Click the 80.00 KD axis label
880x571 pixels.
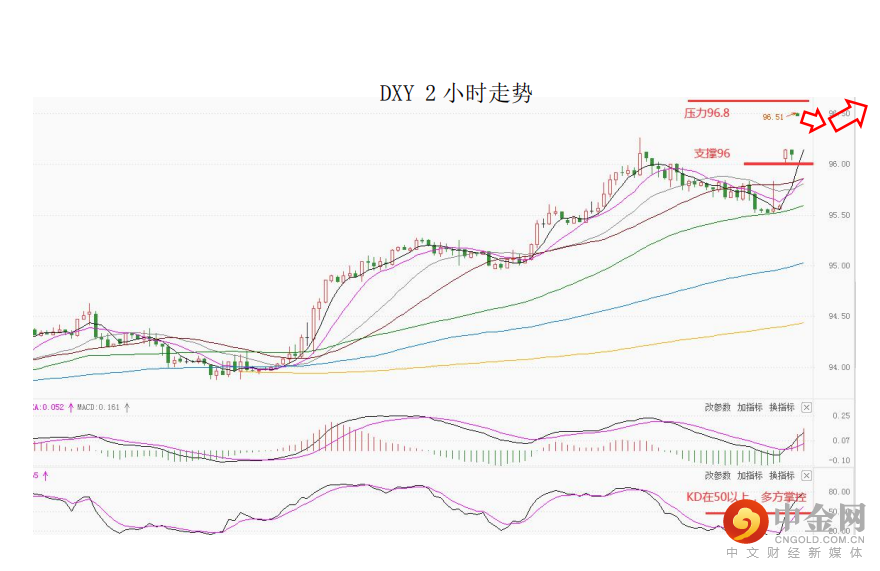click(839, 492)
